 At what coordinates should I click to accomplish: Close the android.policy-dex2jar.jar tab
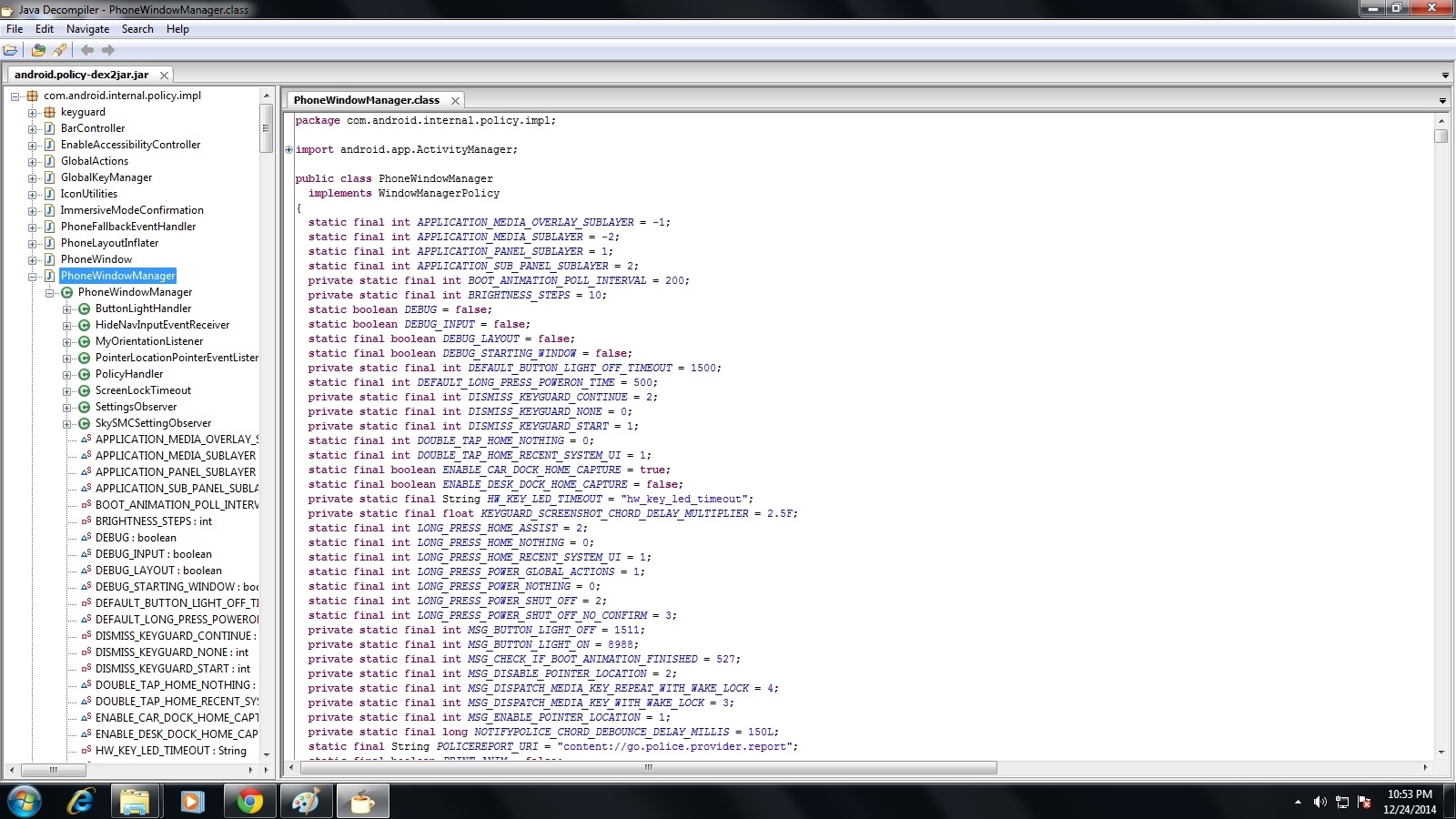tap(164, 76)
